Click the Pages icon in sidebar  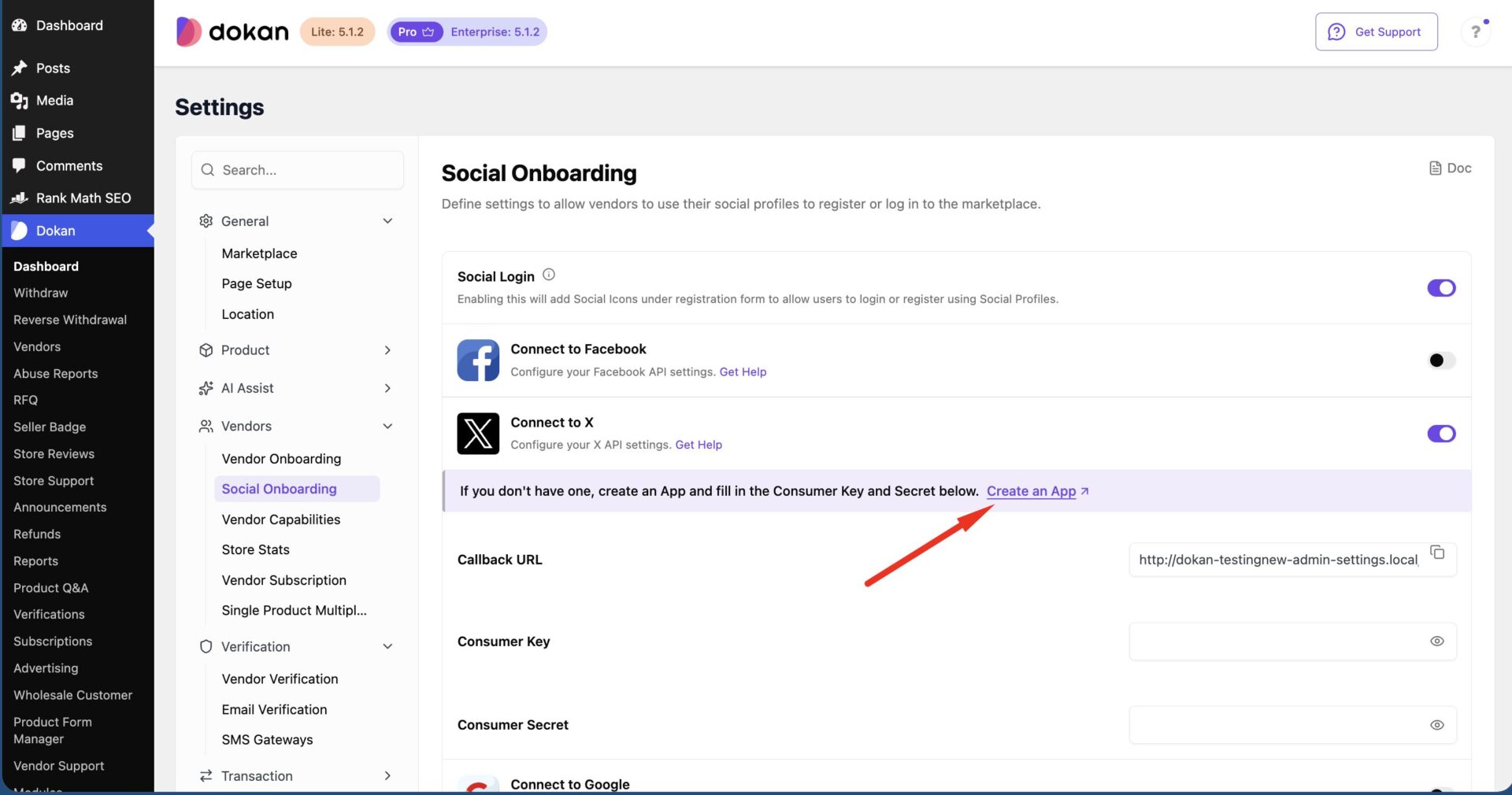pyautogui.click(x=20, y=134)
